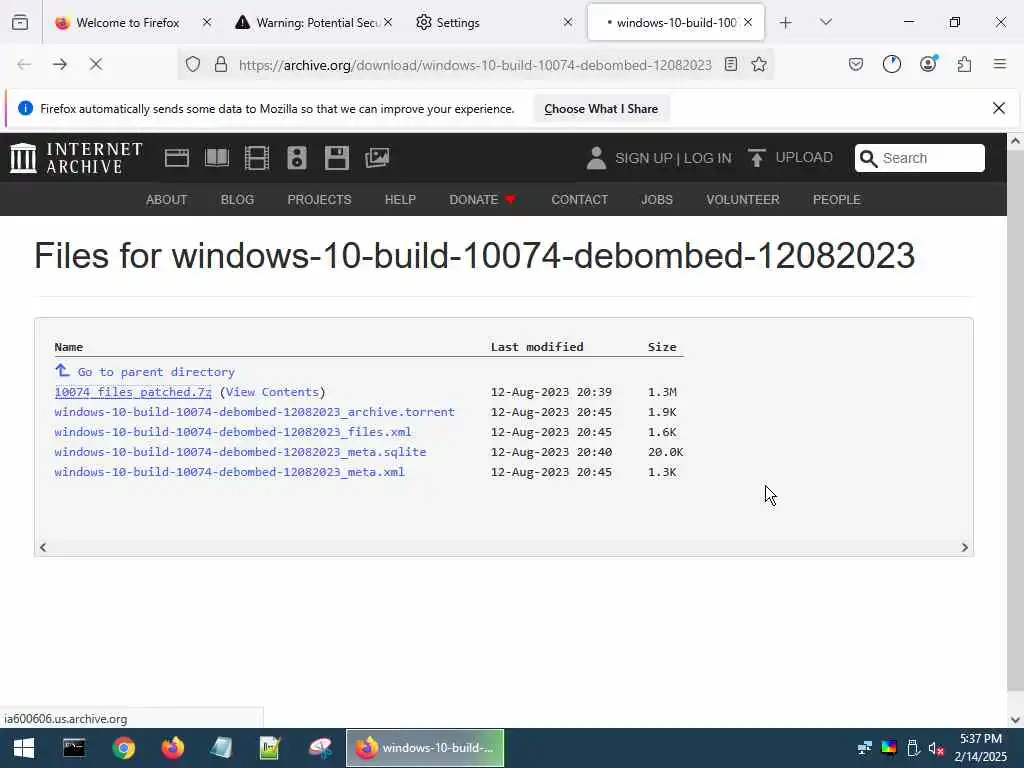This screenshot has height=768, width=1024.
Task: Click the muted volume tray icon
Action: tap(936, 748)
